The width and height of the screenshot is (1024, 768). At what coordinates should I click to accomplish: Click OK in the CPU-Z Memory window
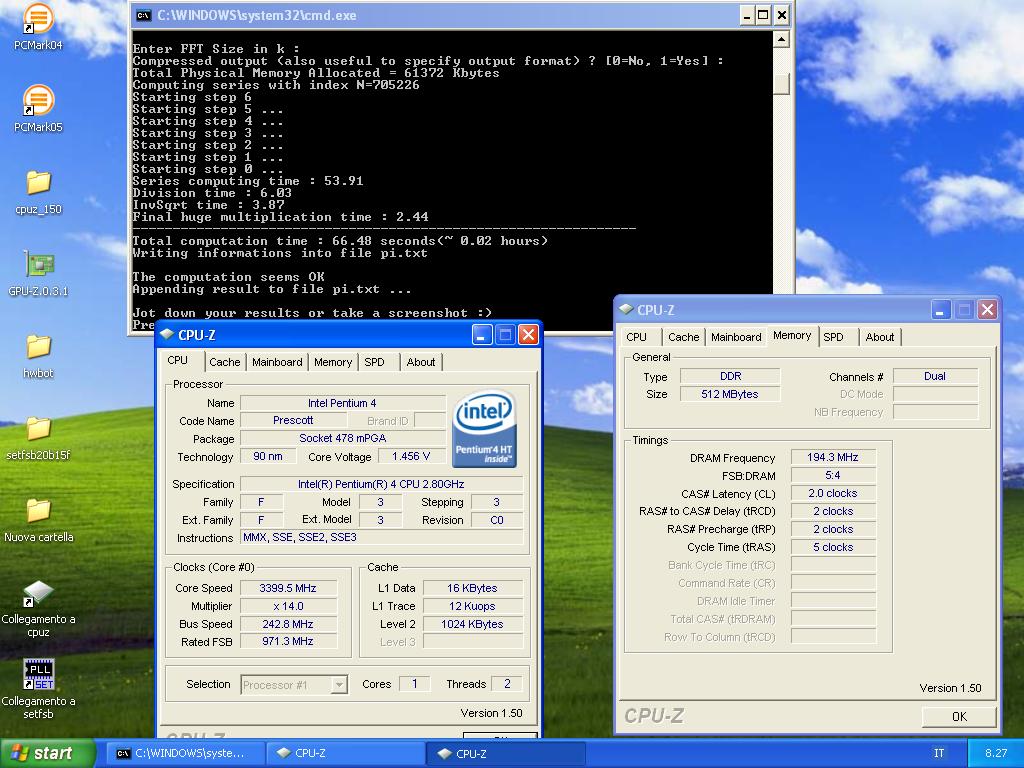pyautogui.click(x=959, y=716)
